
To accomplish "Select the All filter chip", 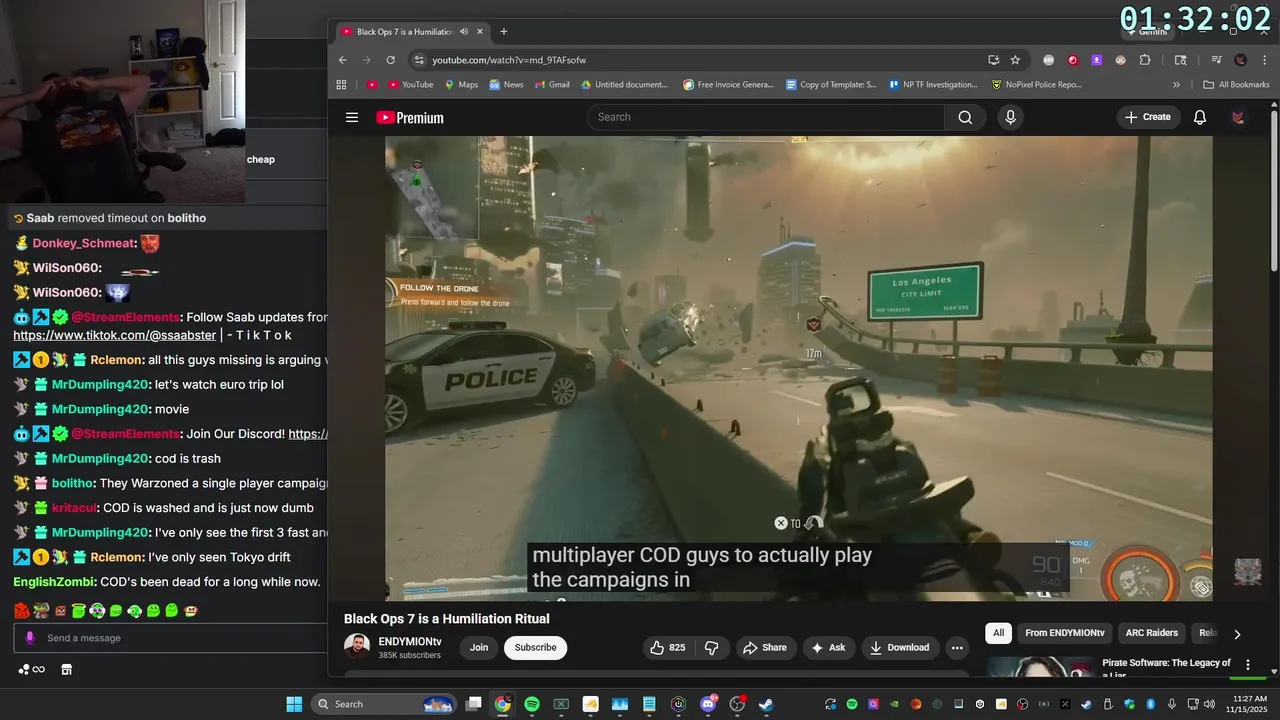I will [998, 633].
